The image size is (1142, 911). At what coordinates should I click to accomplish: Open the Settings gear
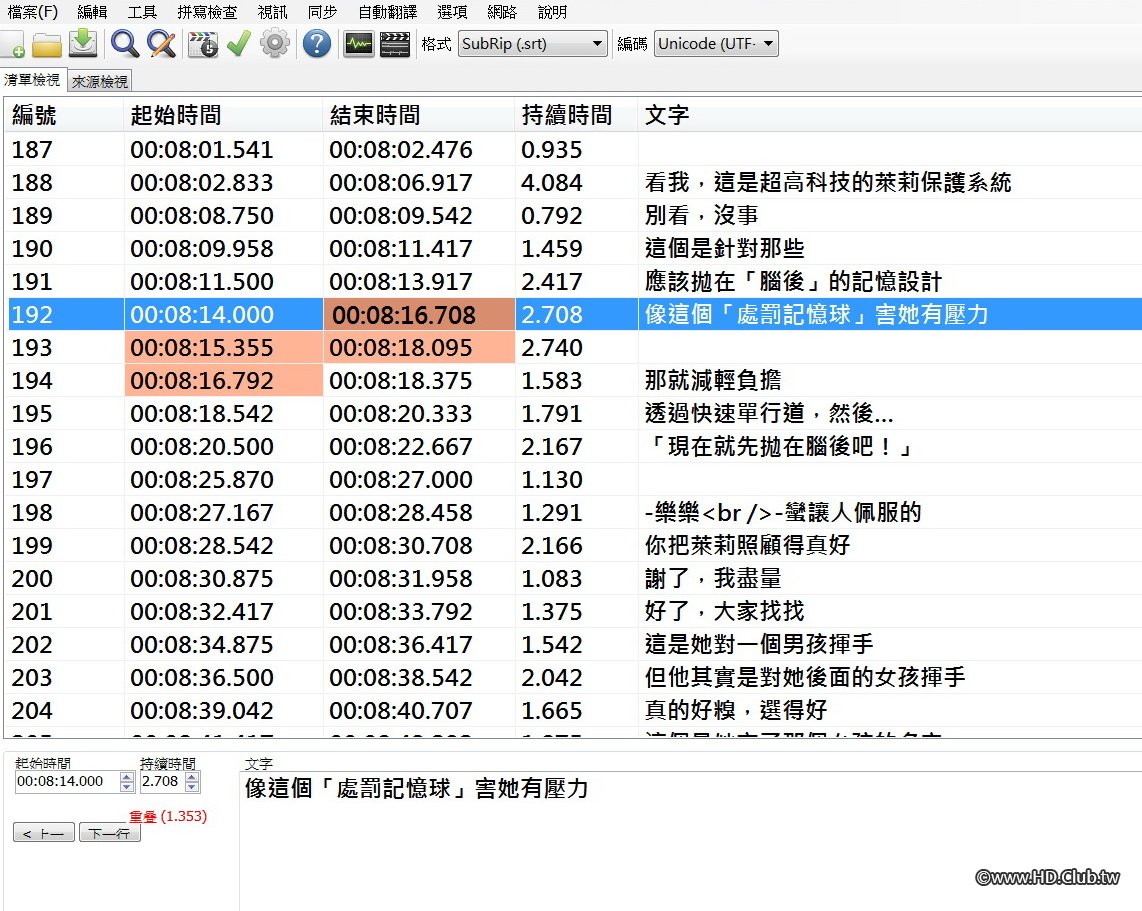[274, 44]
